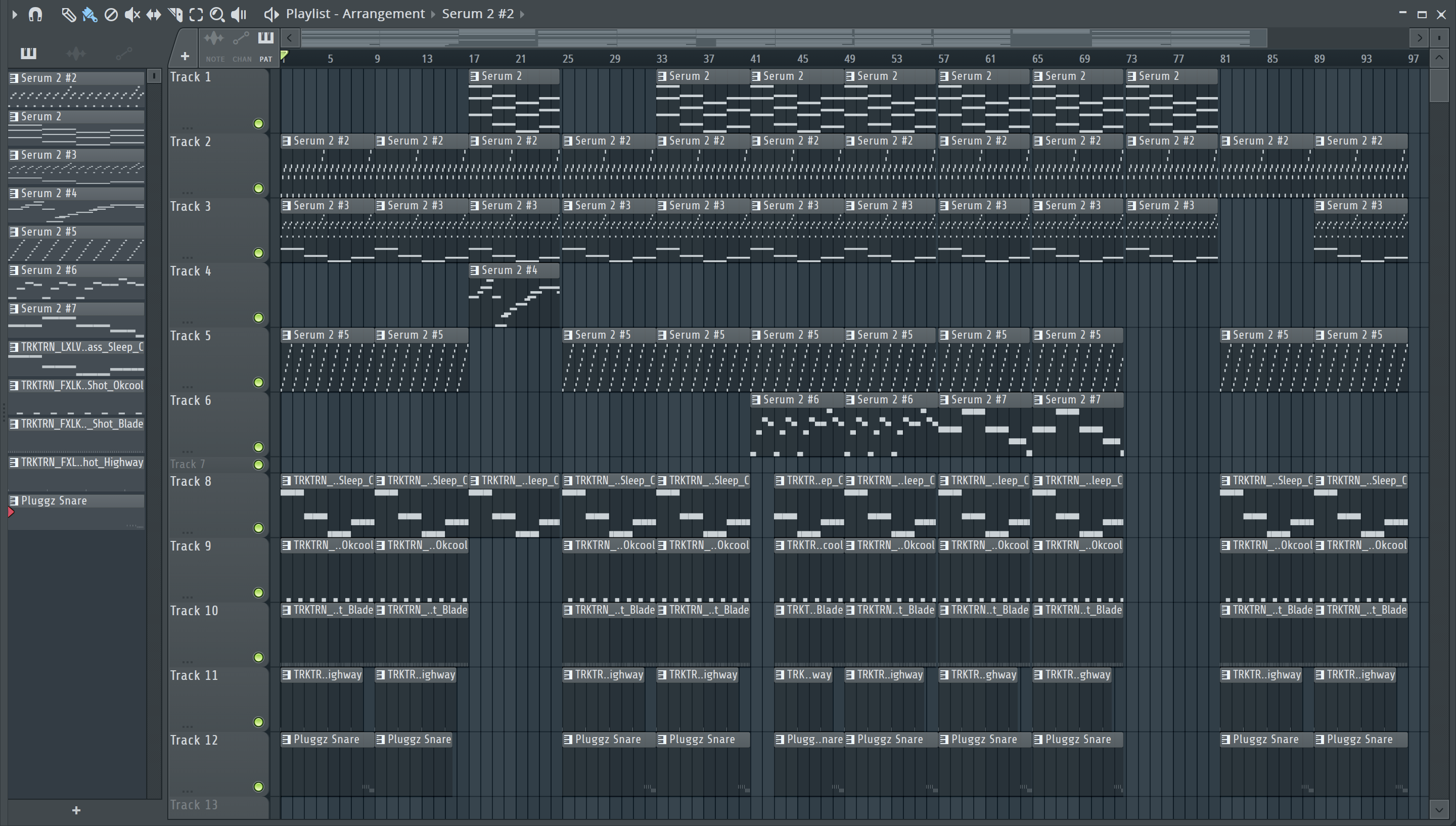This screenshot has width=1456, height=826.
Task: Click picker panel scroll handle at top
Action: pyautogui.click(x=154, y=76)
